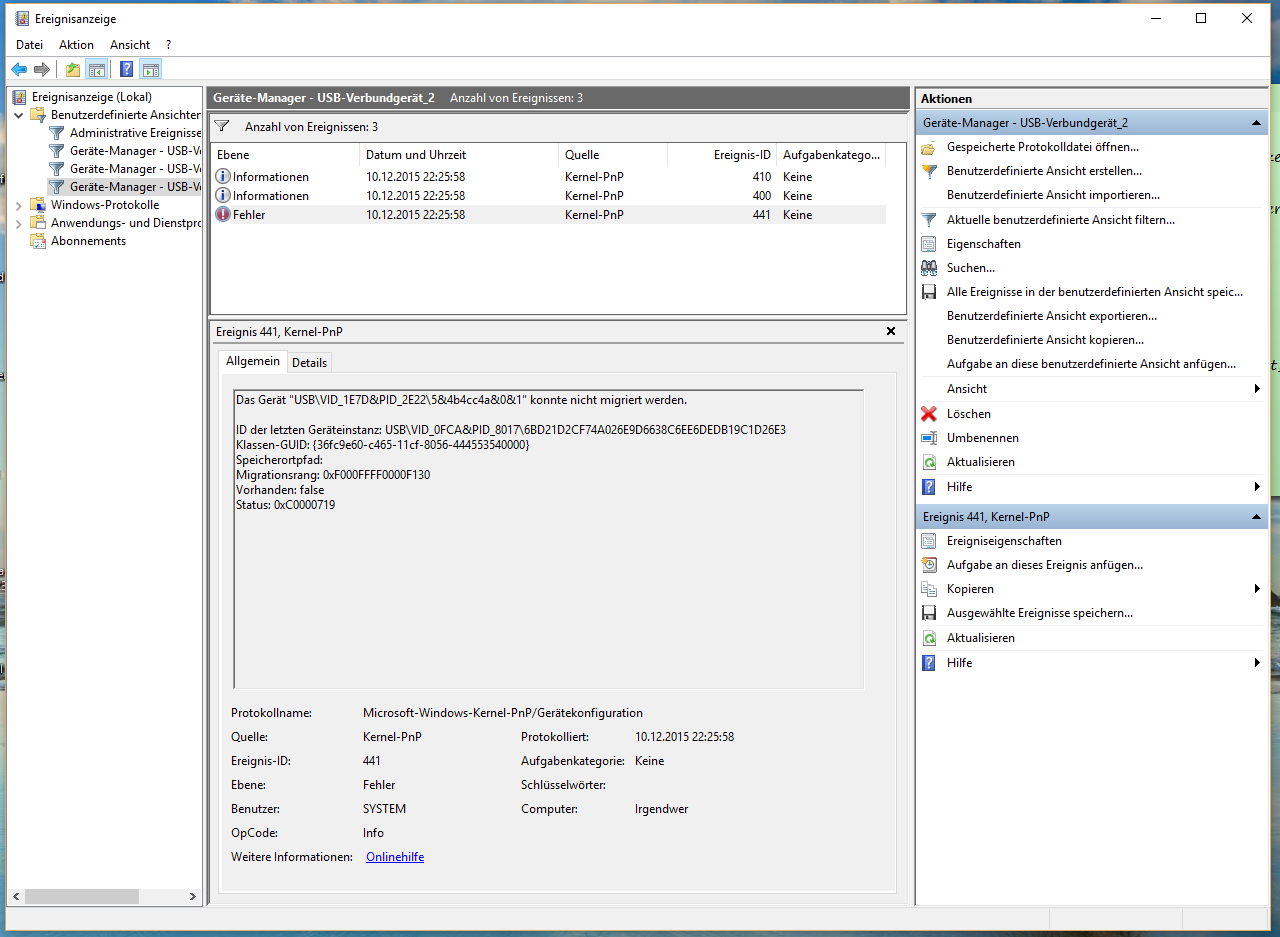Select Administrative Ereignisse in the tree
The image size is (1280, 937).
(135, 133)
